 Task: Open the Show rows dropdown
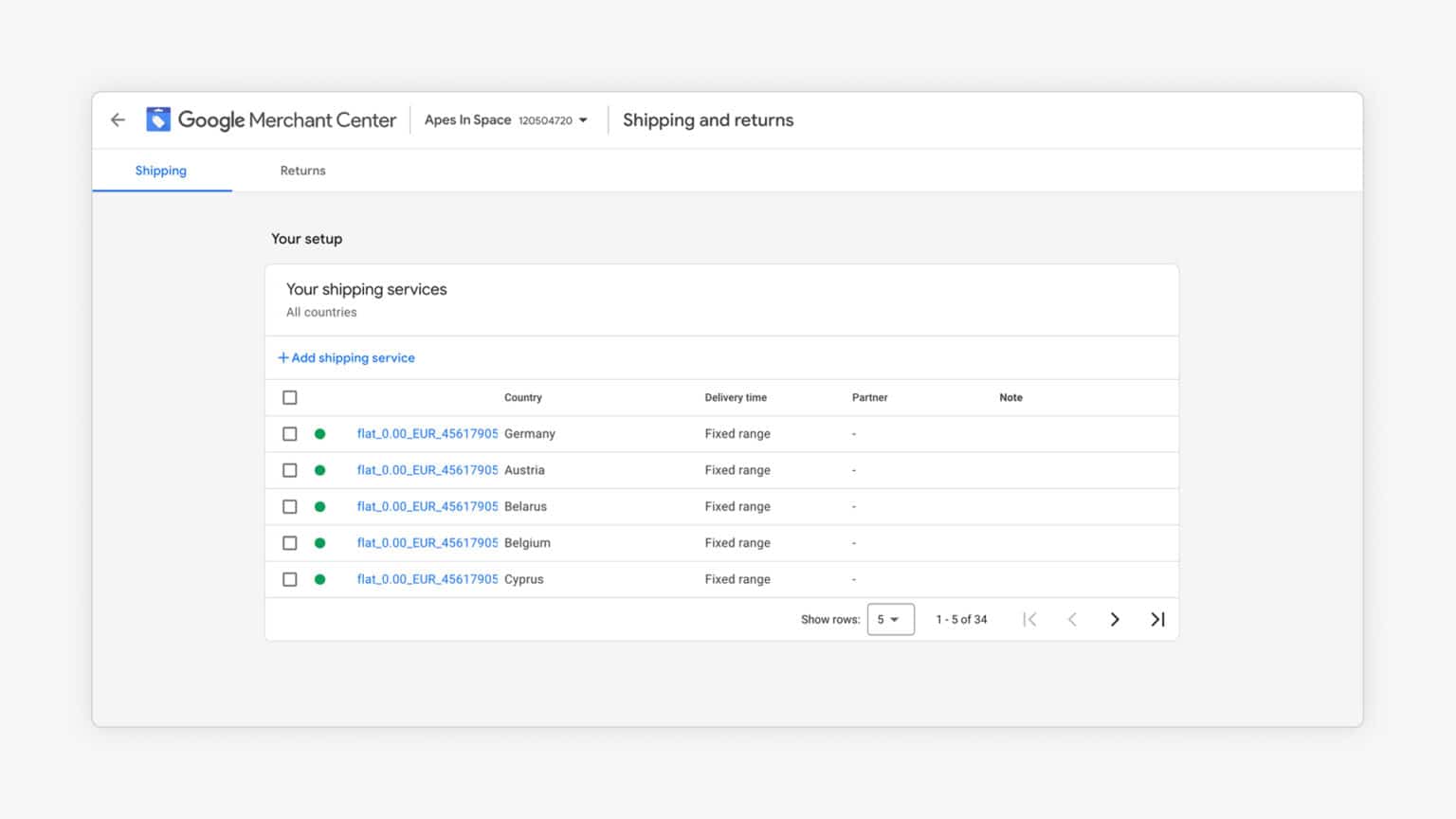tap(890, 619)
